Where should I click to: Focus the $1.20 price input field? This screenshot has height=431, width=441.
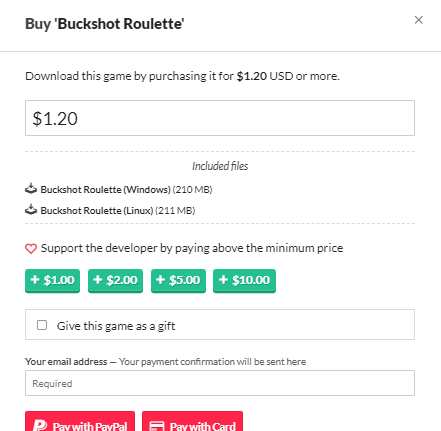pyautogui.click(x=220, y=118)
